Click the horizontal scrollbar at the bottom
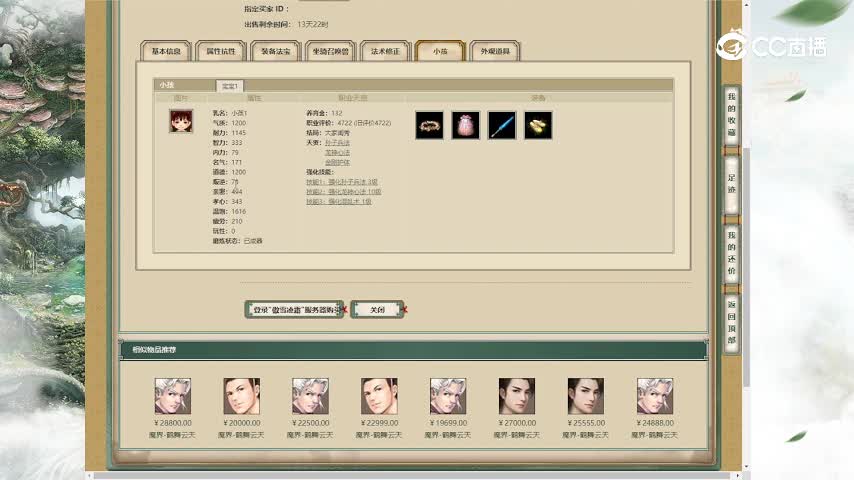Image resolution: width=854 pixels, height=480 pixels. point(414,476)
